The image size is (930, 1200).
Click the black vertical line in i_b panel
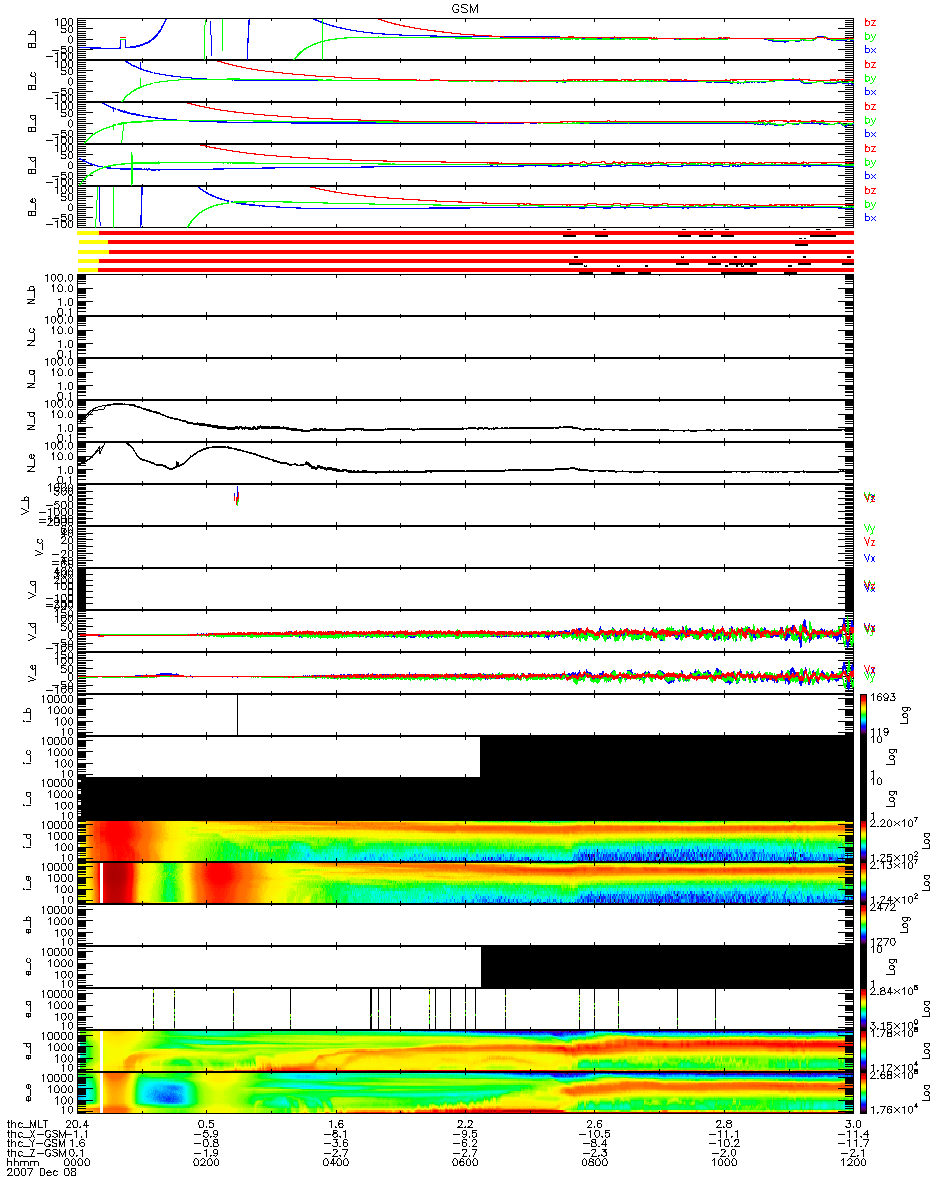click(x=237, y=715)
